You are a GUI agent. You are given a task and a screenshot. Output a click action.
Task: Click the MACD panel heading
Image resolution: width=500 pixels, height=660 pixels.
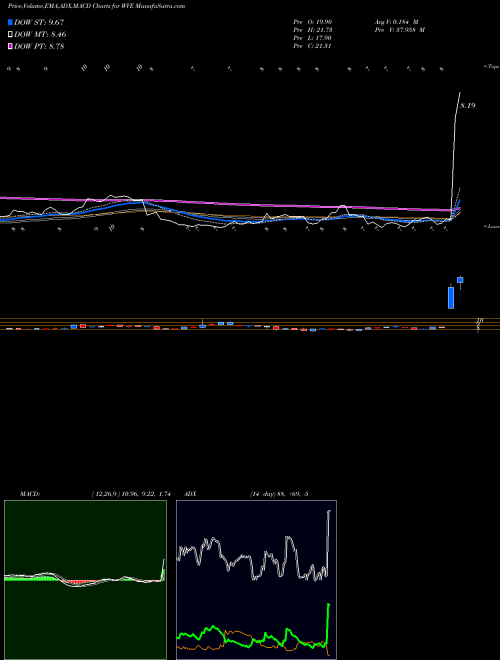pos(29,494)
